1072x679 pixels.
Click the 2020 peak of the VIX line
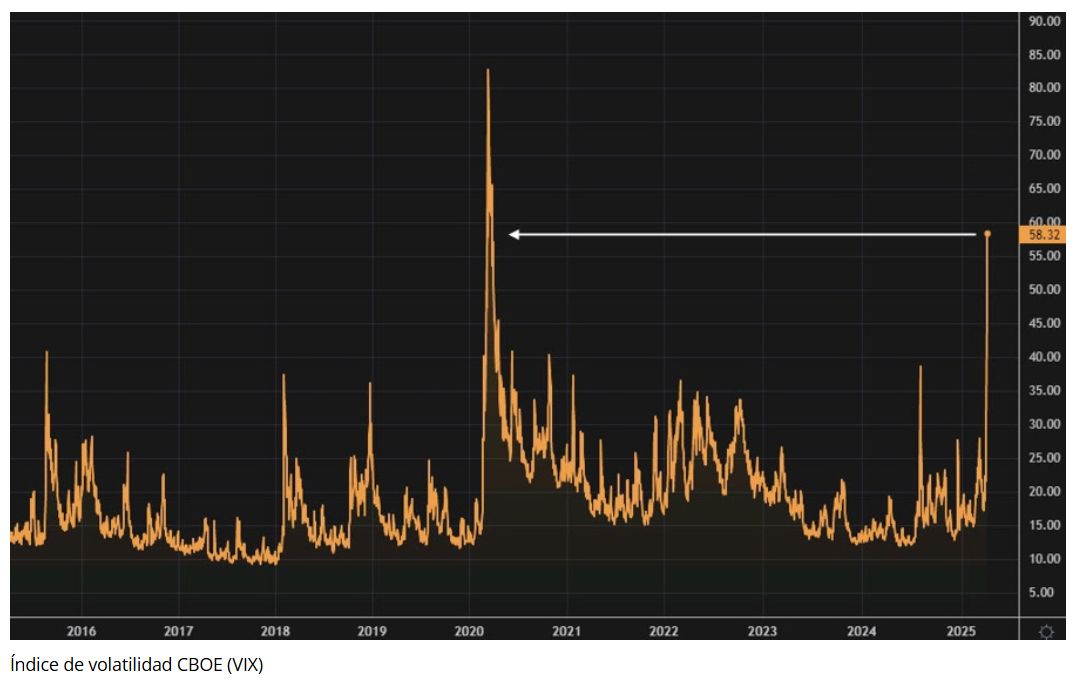(487, 70)
